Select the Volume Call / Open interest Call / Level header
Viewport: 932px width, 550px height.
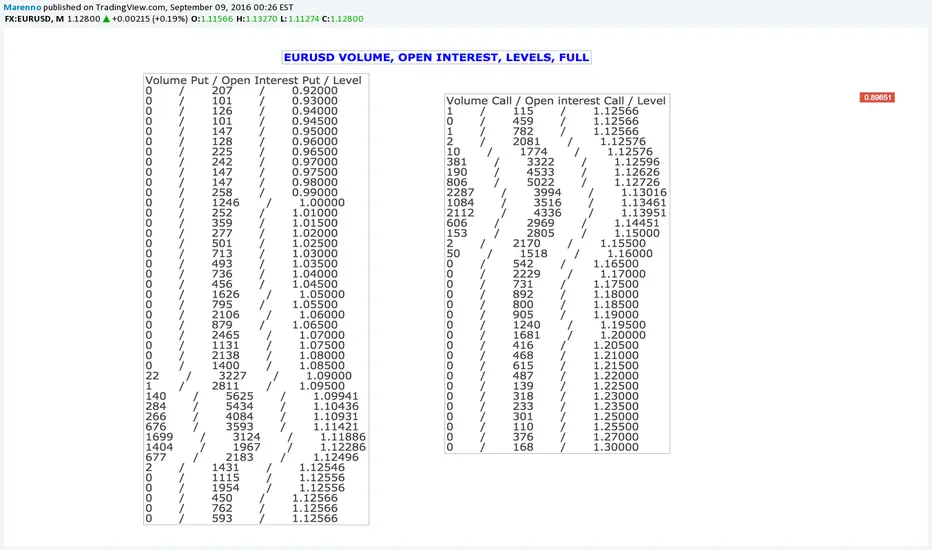[x=556, y=100]
